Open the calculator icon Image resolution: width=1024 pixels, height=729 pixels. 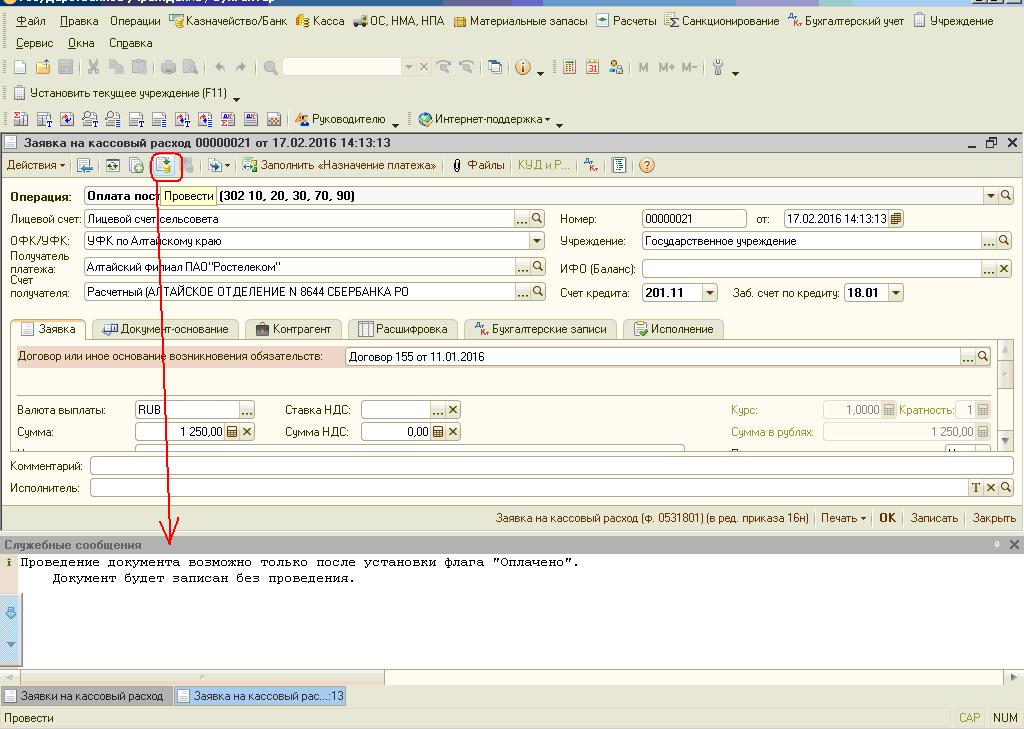(x=569, y=67)
